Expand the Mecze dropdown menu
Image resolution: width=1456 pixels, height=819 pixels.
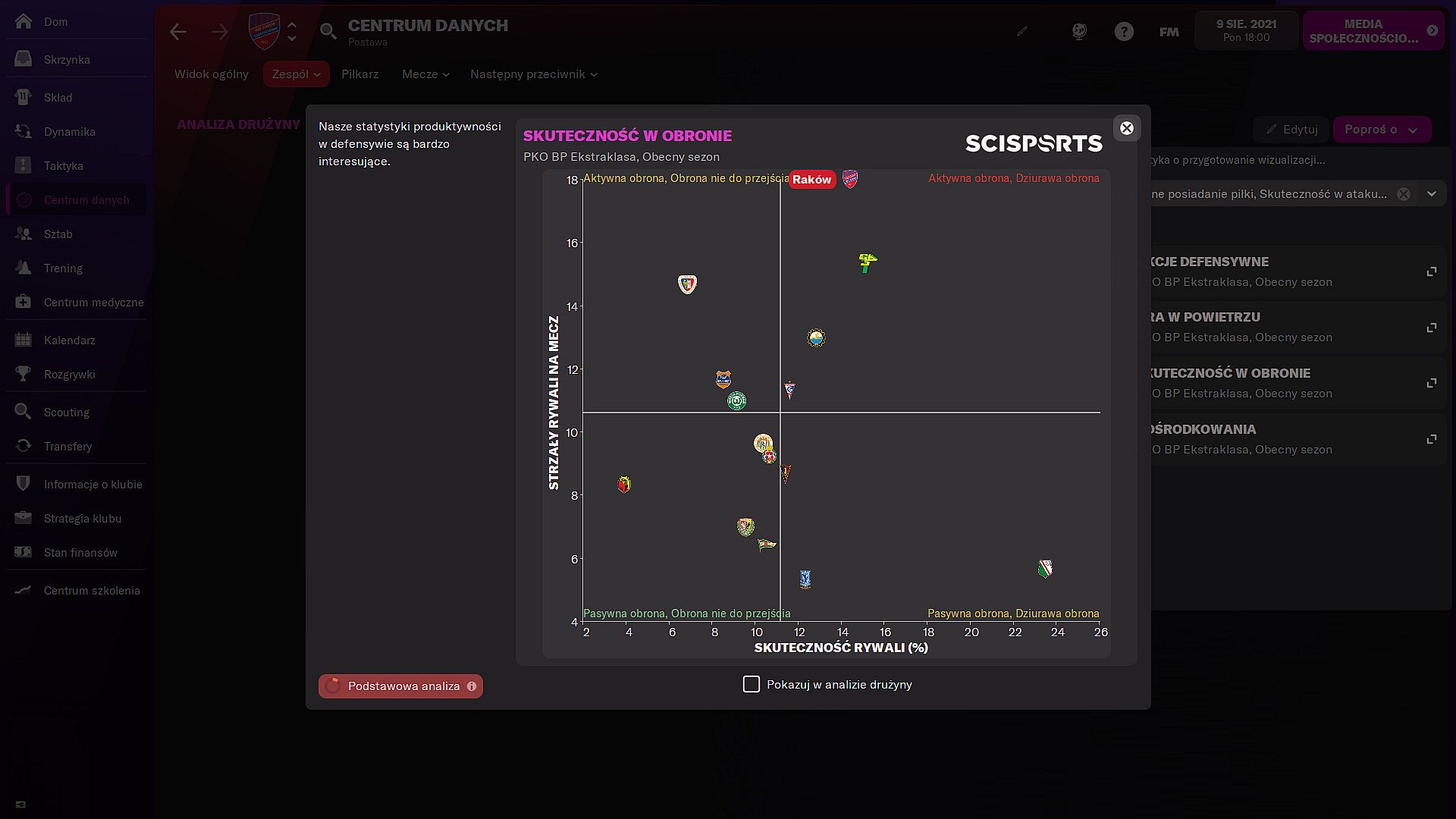pyautogui.click(x=425, y=74)
